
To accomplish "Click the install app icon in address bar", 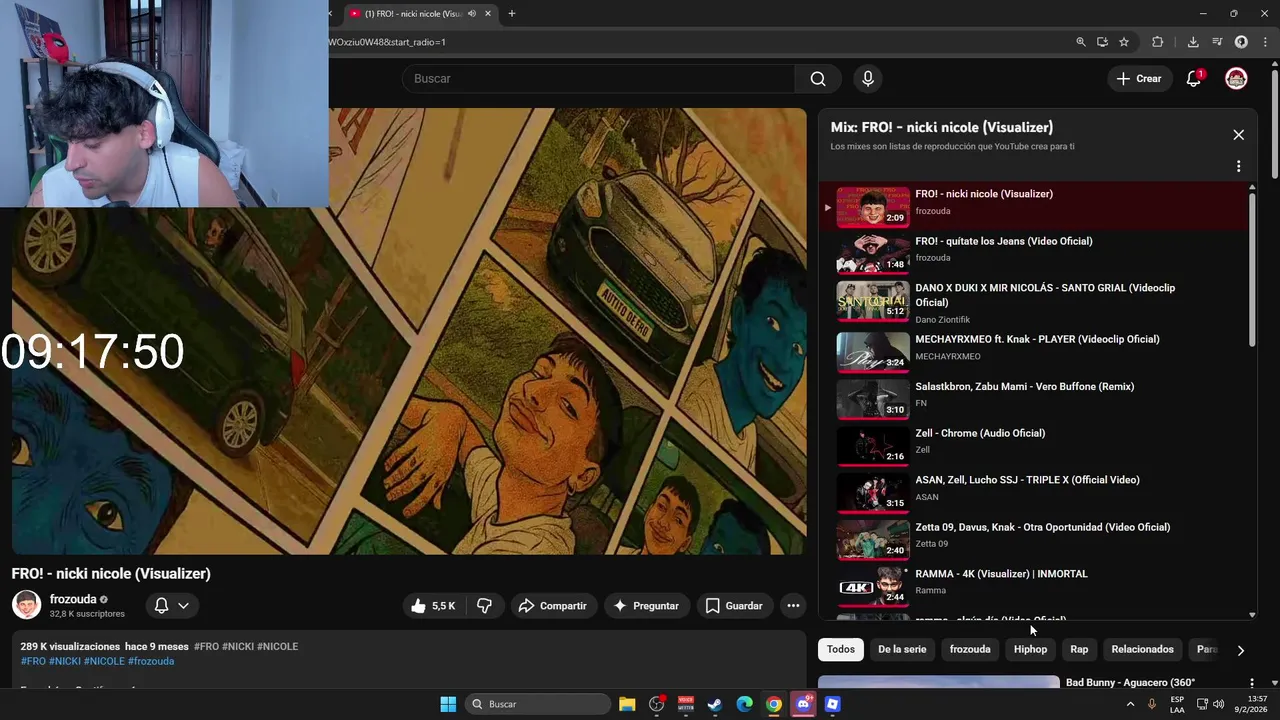I will [1102, 42].
